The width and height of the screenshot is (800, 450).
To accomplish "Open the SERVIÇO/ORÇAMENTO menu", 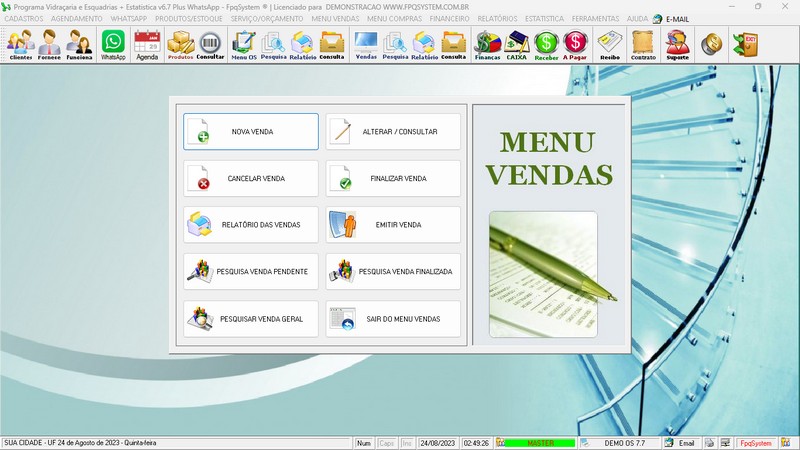I will [x=267, y=19].
